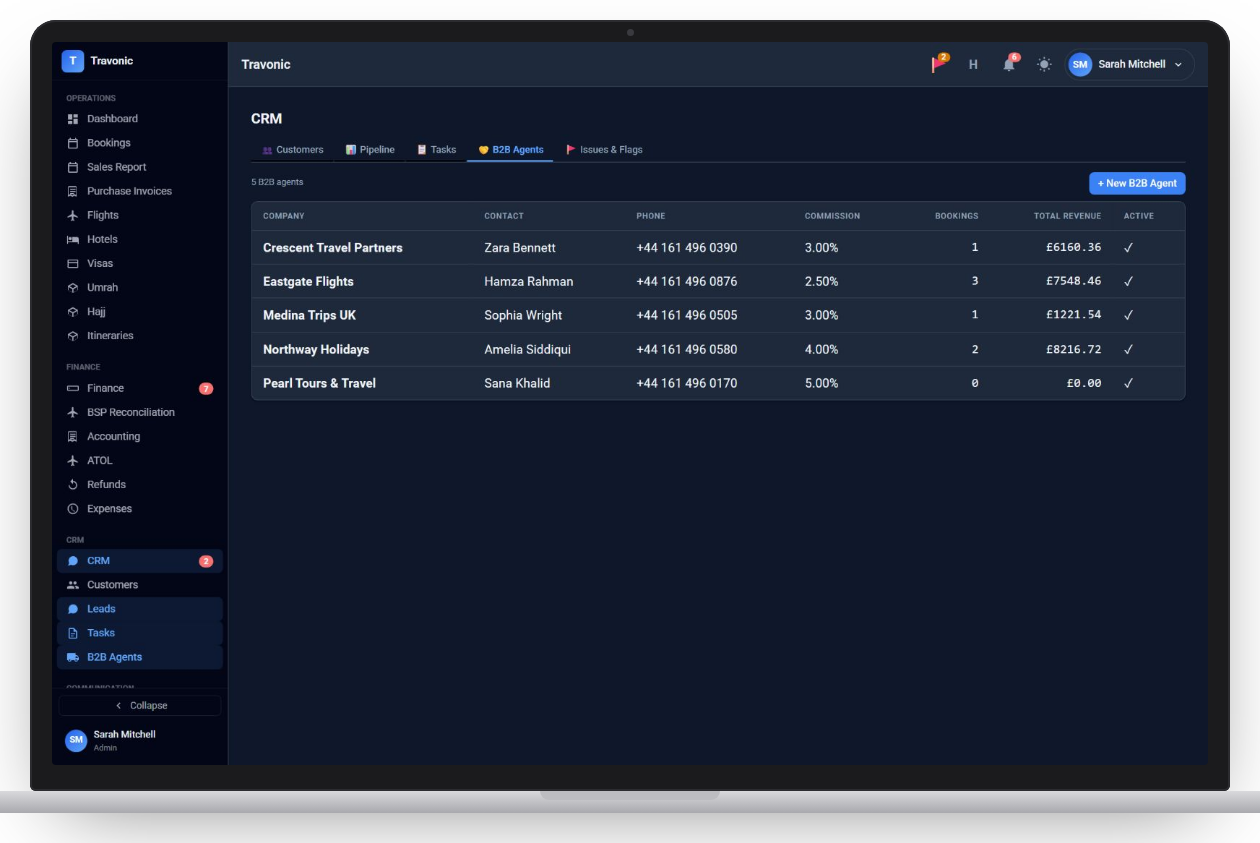The width and height of the screenshot is (1260, 843).
Task: Toggle light/dark theme sun icon
Action: pos(1044,64)
